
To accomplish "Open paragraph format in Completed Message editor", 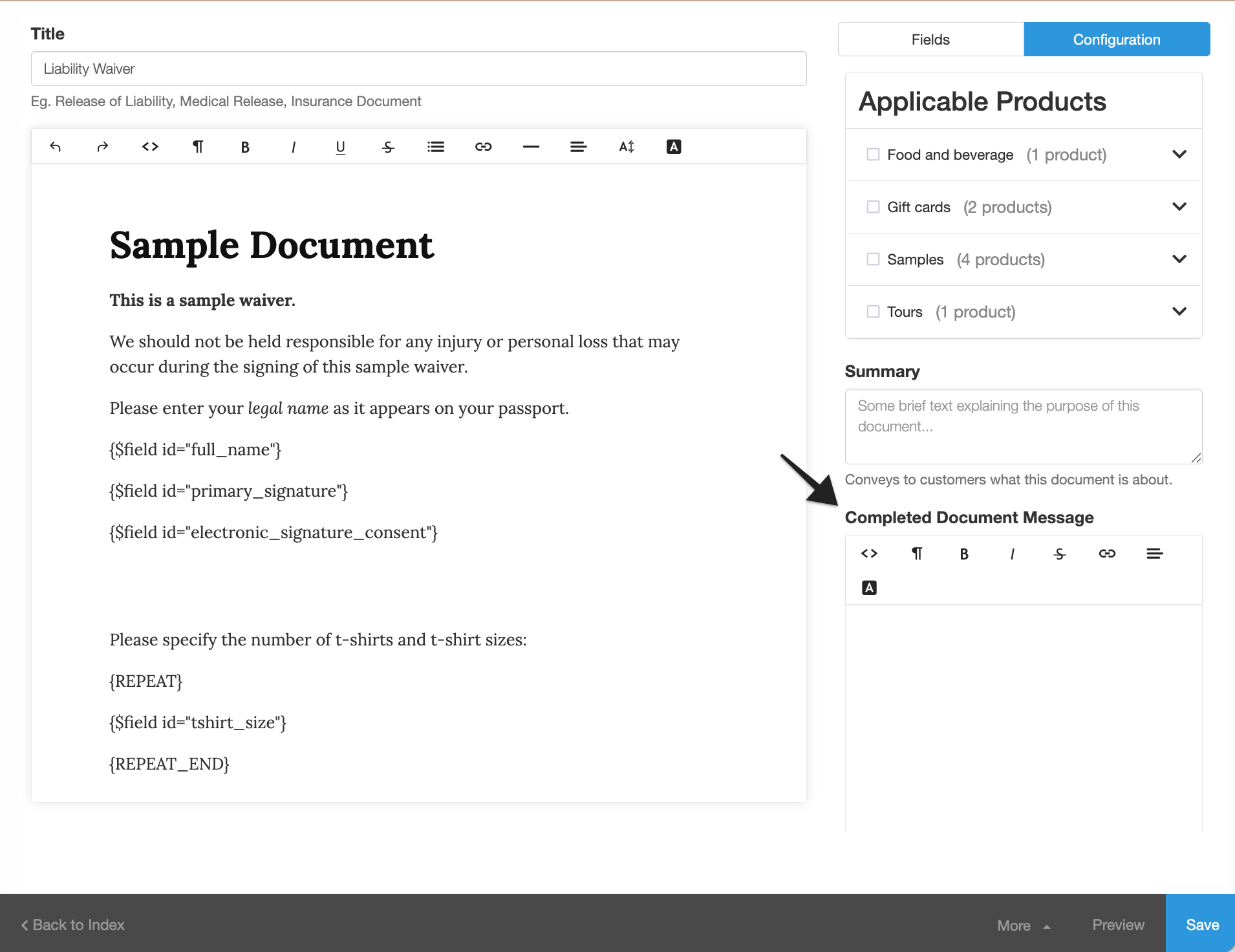I will pos(917,554).
